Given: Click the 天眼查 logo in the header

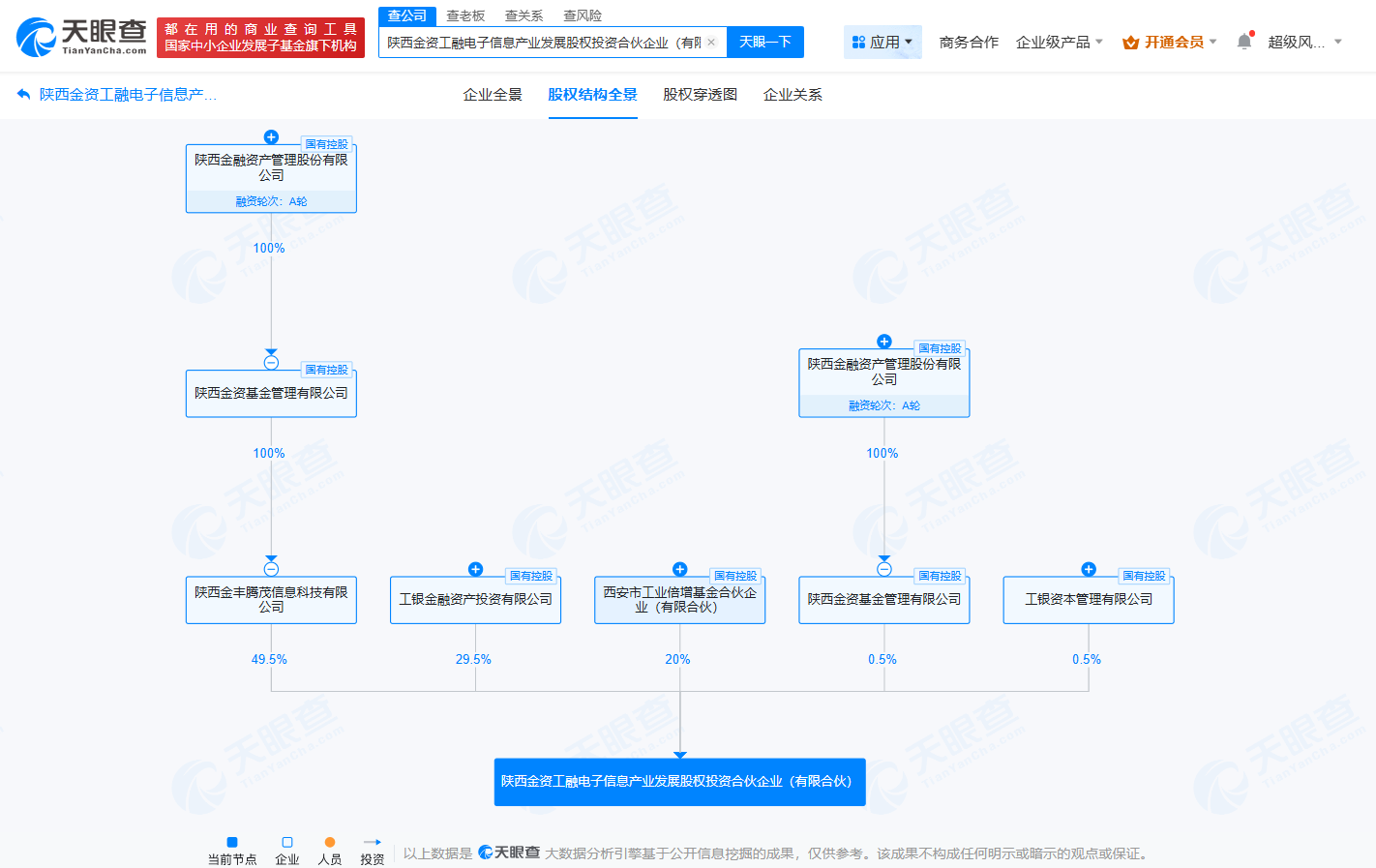Looking at the screenshot, I should (x=81, y=38).
